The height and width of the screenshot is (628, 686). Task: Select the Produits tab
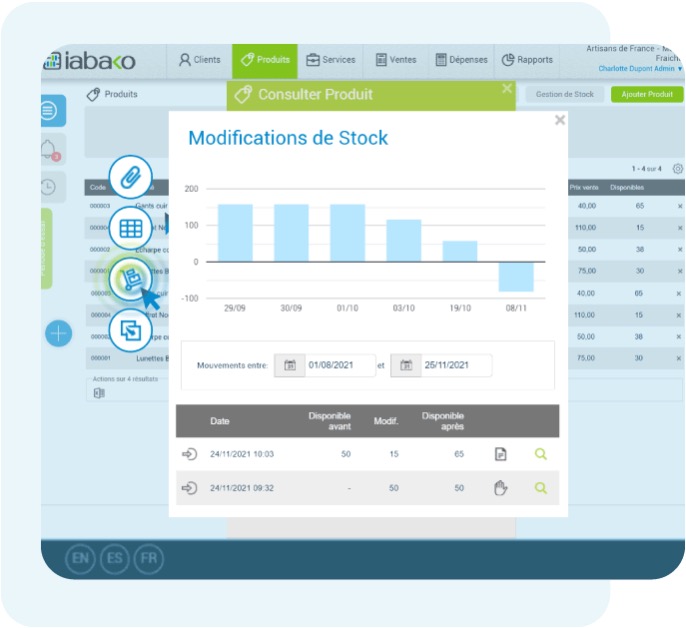(265, 60)
